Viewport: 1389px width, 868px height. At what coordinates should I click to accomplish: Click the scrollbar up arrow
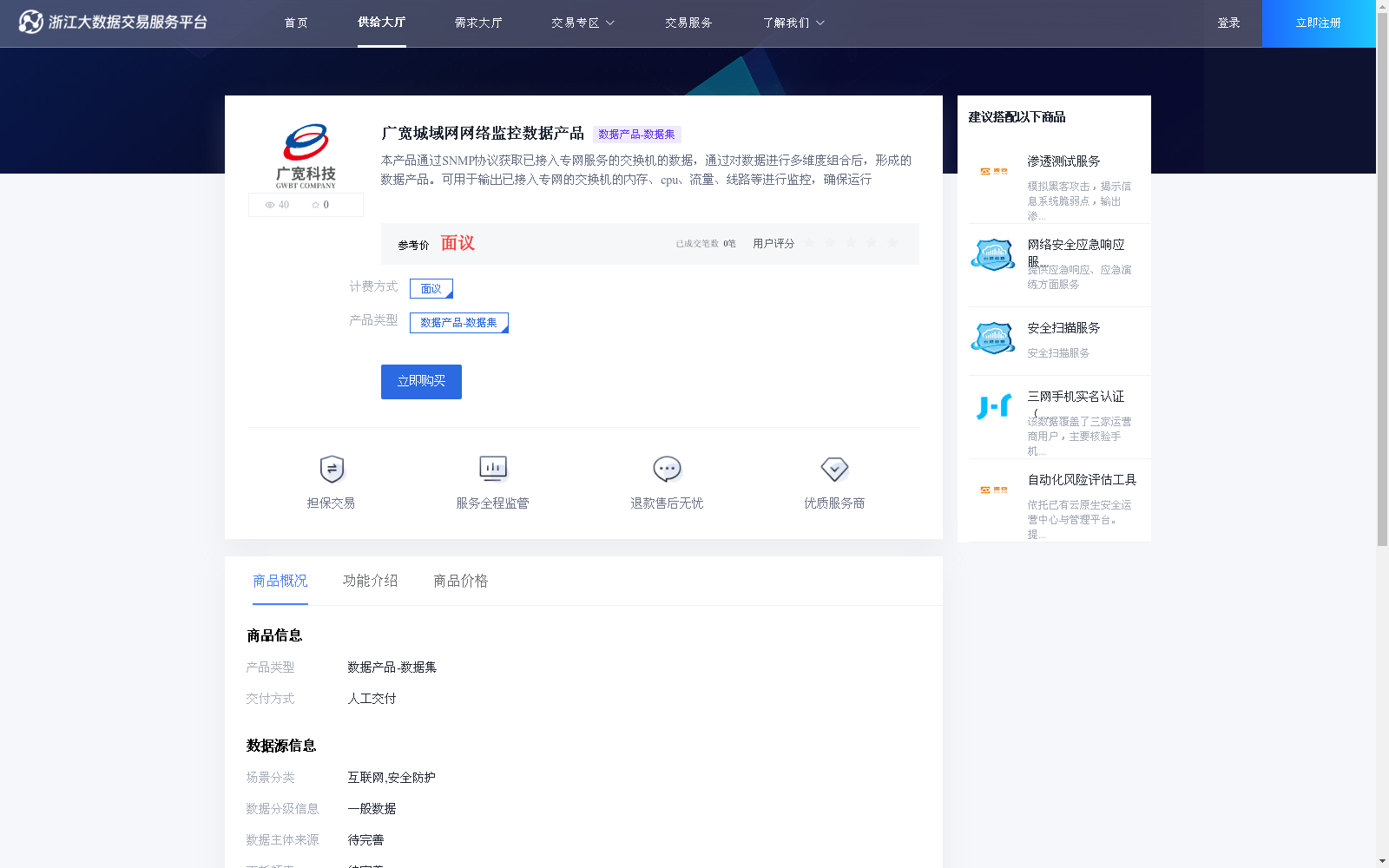[x=1382, y=6]
